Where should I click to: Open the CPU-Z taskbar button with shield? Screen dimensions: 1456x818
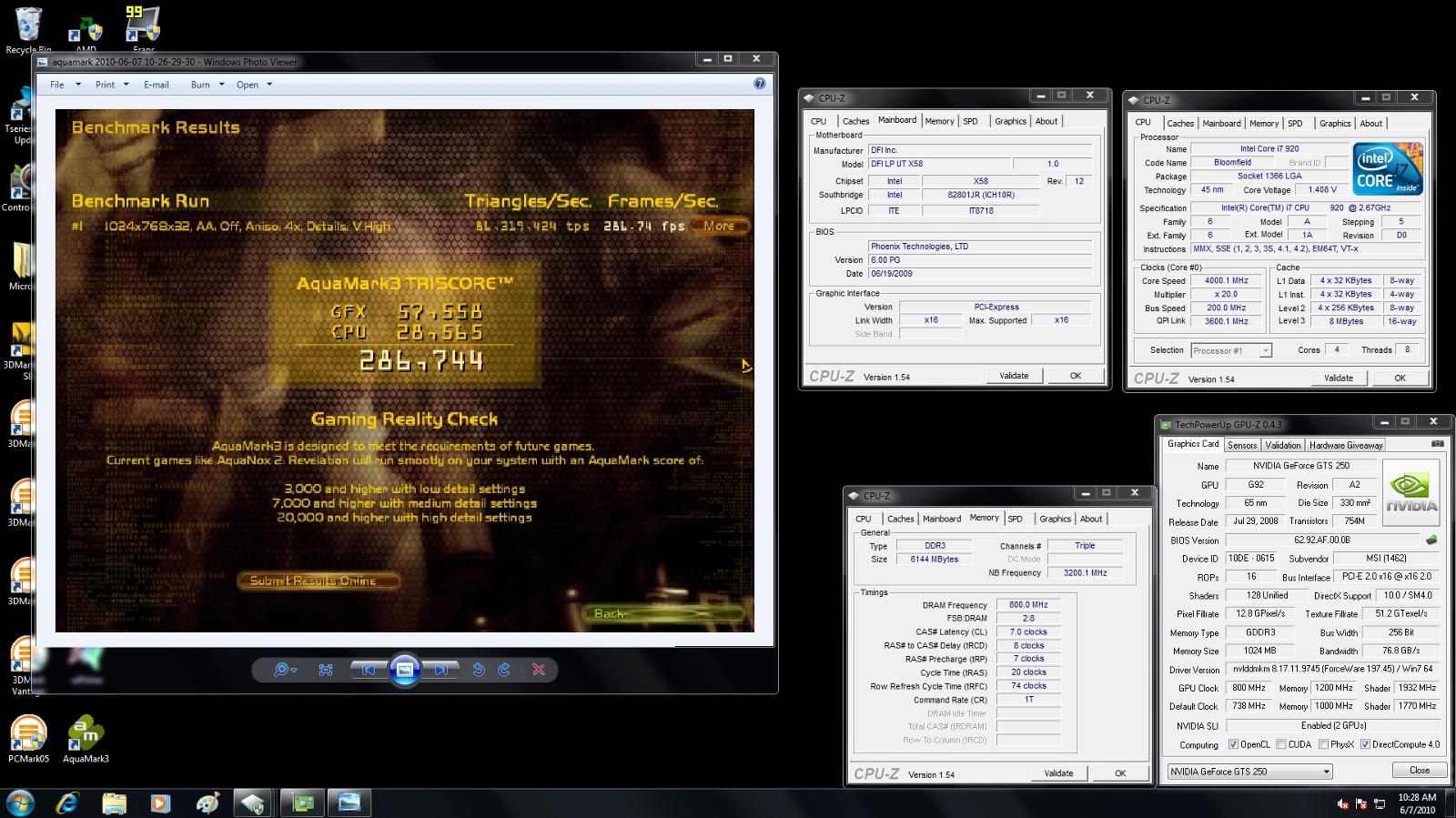[x=253, y=803]
